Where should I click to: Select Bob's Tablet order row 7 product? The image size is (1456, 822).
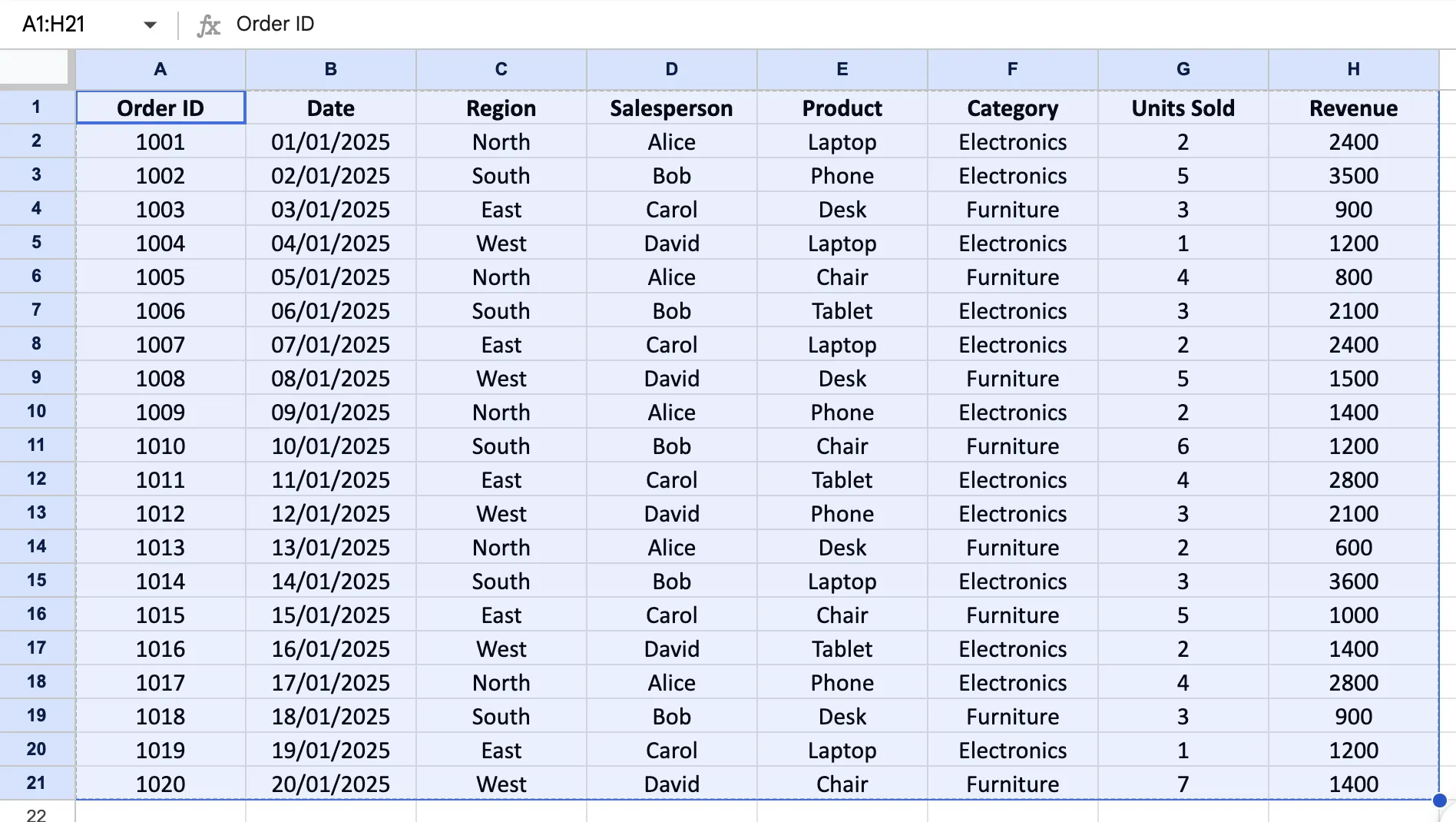point(842,310)
